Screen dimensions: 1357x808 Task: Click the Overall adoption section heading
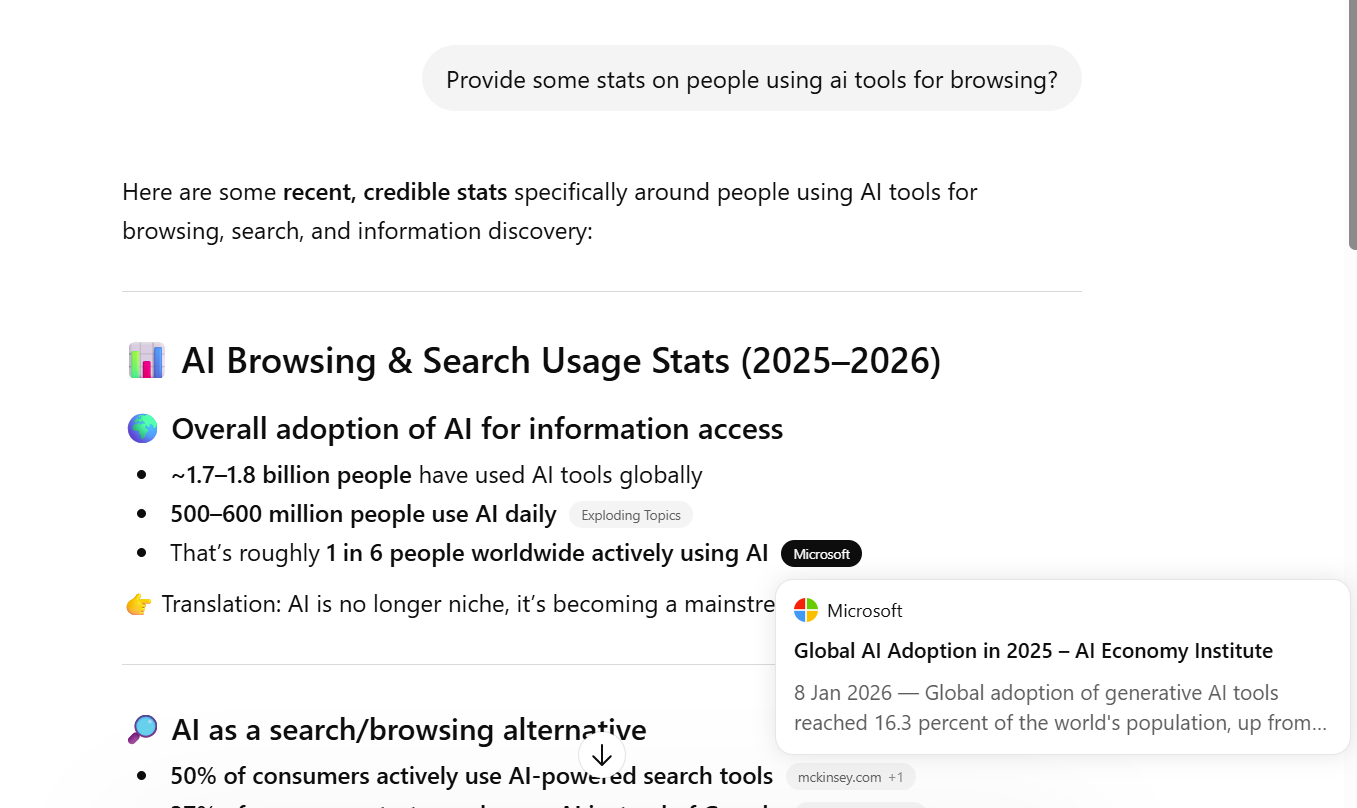tap(477, 428)
